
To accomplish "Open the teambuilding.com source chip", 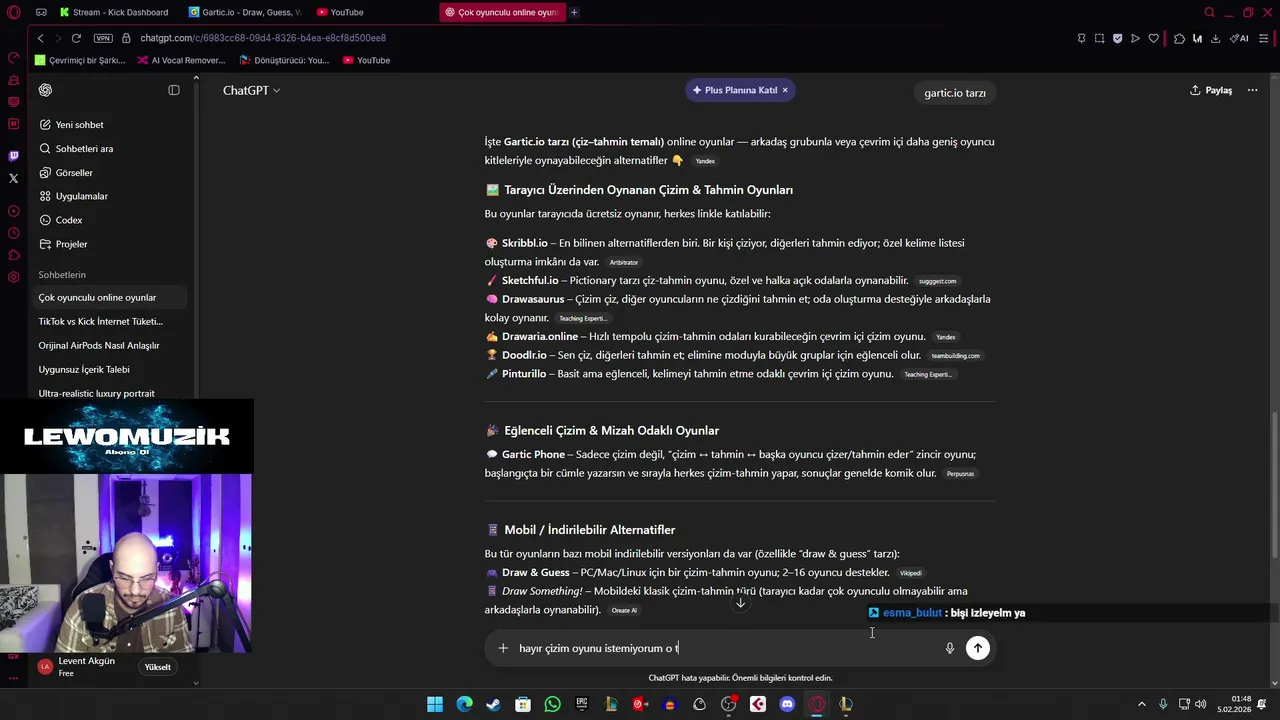I will pos(955,355).
